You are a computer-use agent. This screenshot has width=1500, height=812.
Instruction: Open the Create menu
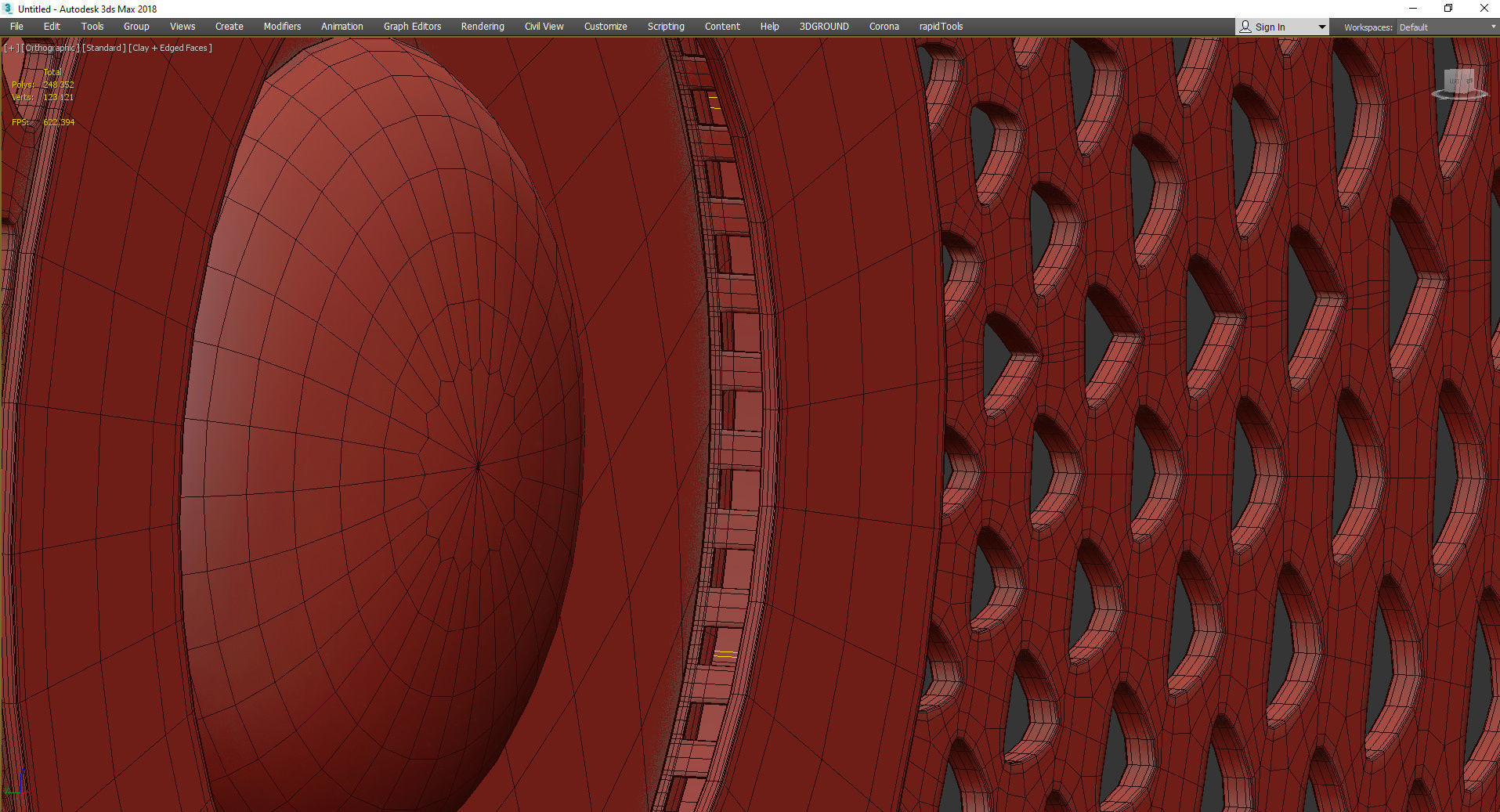pyautogui.click(x=230, y=27)
